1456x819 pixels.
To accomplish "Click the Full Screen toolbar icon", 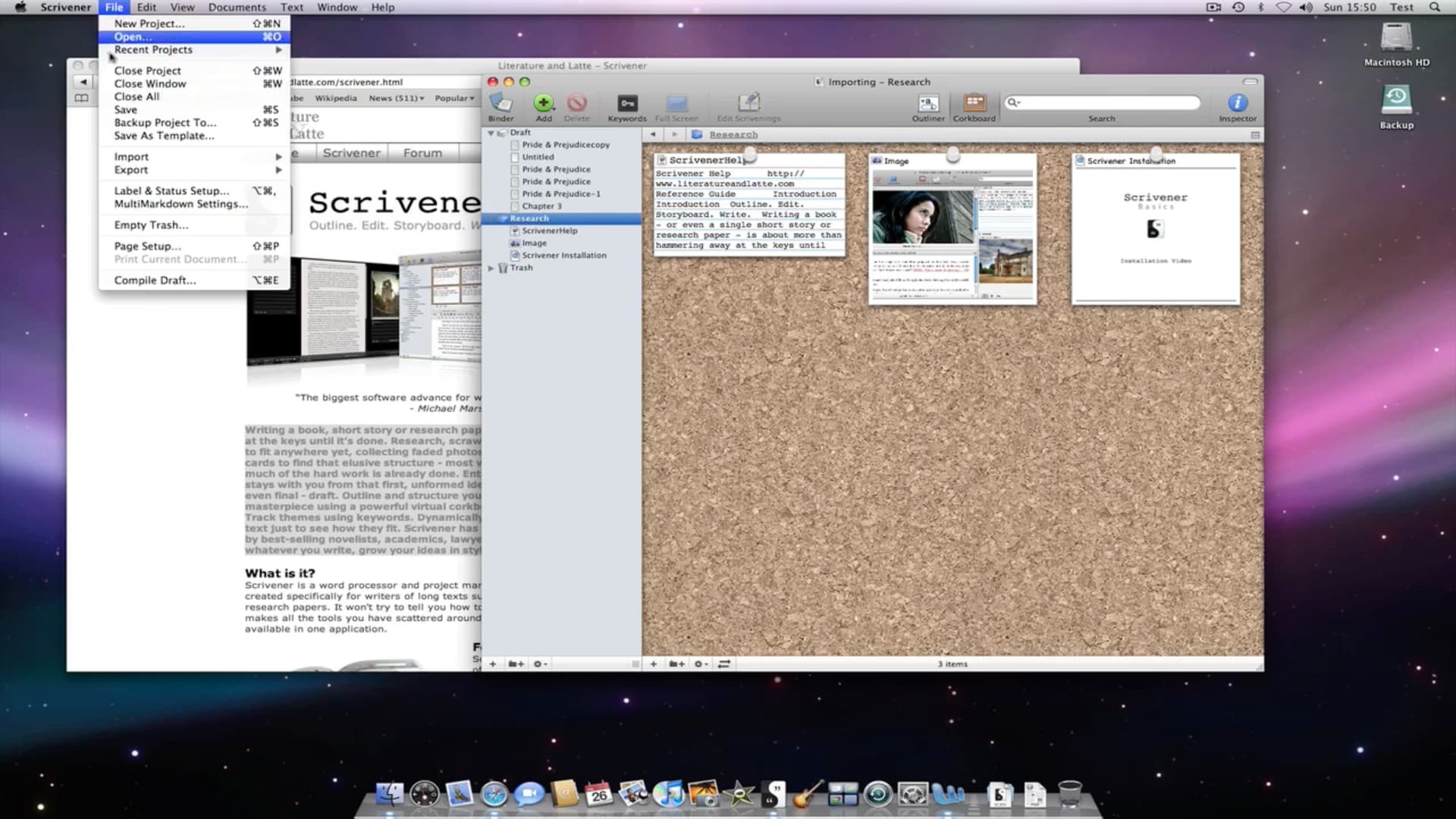I will click(x=676, y=107).
